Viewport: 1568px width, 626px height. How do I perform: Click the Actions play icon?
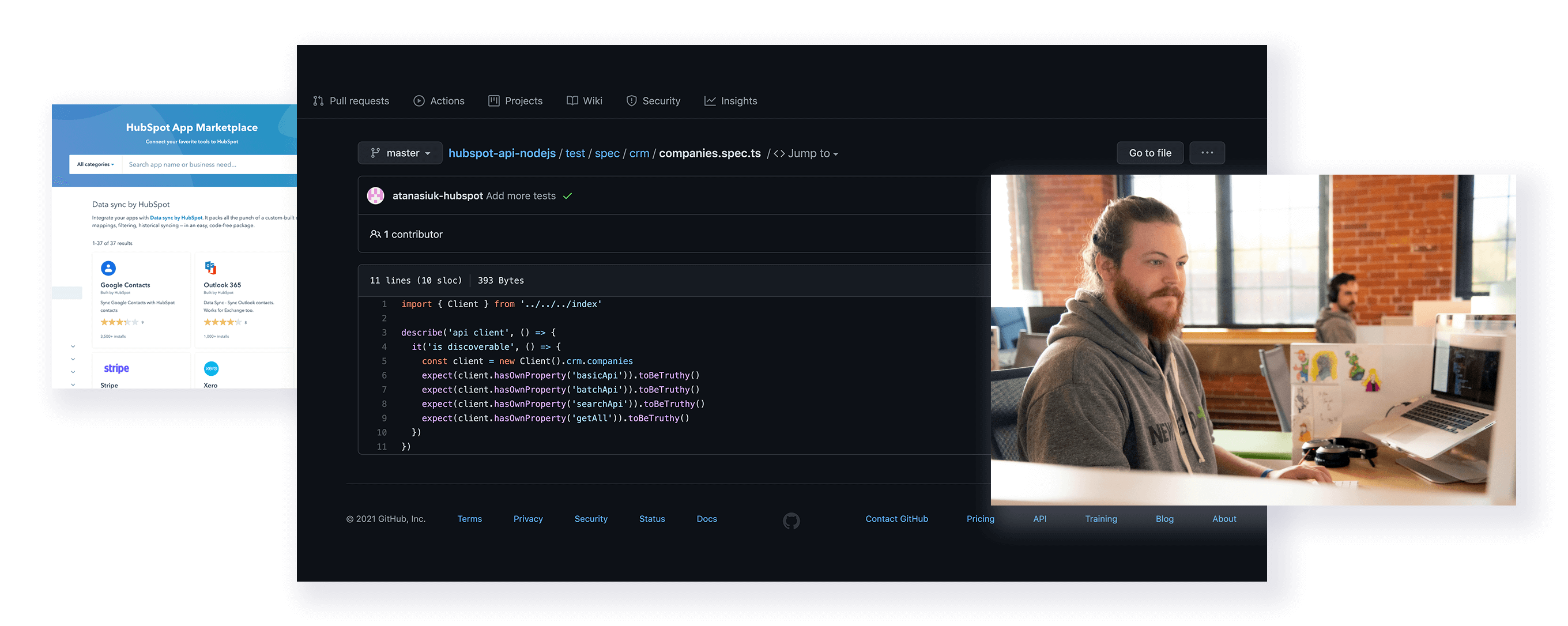[419, 101]
